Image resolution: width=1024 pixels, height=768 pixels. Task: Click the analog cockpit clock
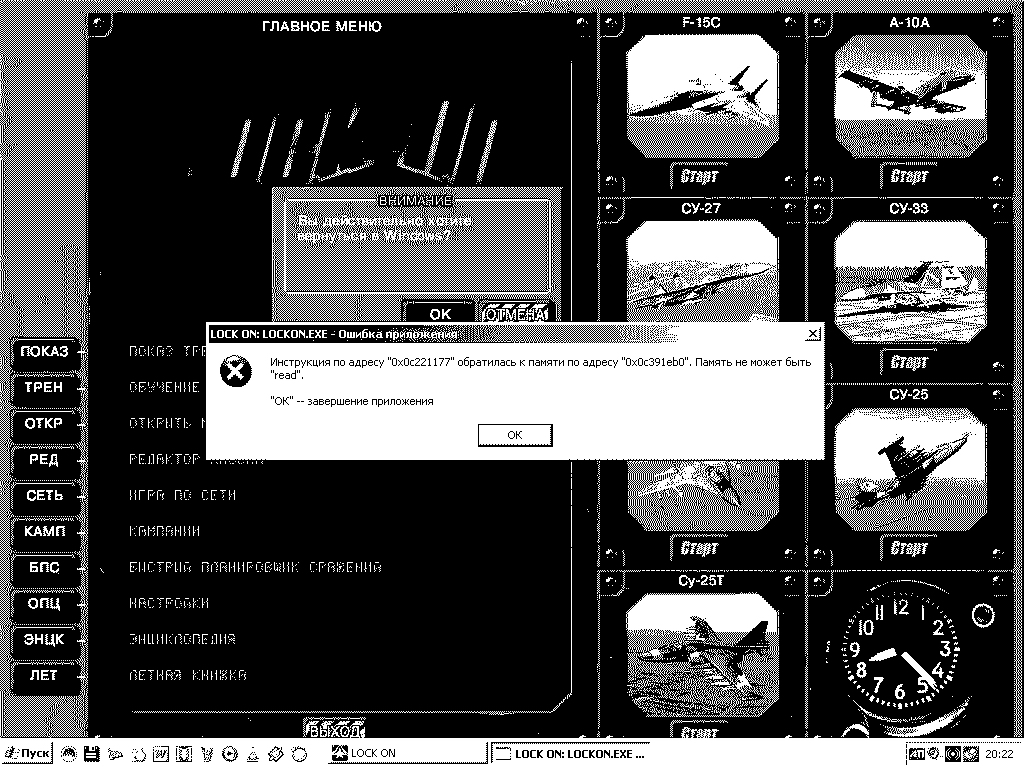tap(901, 651)
